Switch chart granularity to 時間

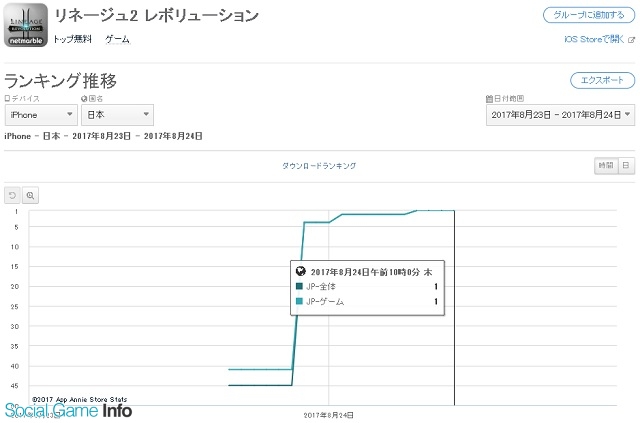tap(606, 165)
